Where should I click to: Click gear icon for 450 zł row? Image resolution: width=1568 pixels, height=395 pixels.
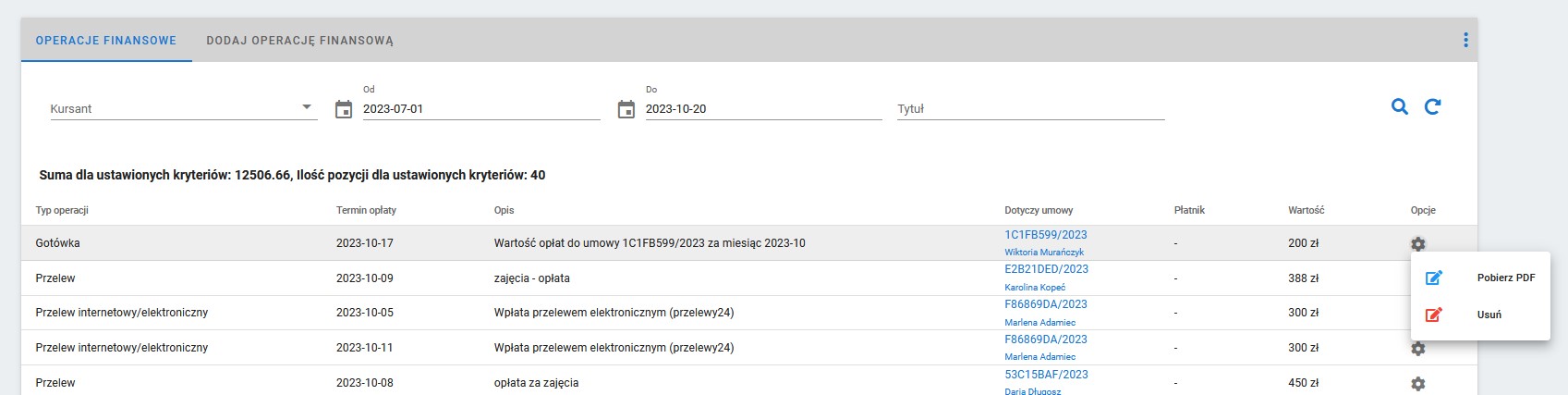click(x=1418, y=384)
